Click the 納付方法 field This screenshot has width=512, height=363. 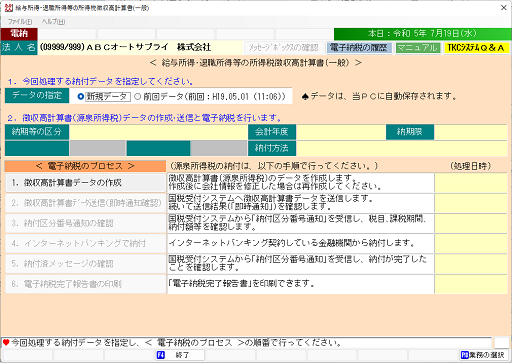(402, 148)
